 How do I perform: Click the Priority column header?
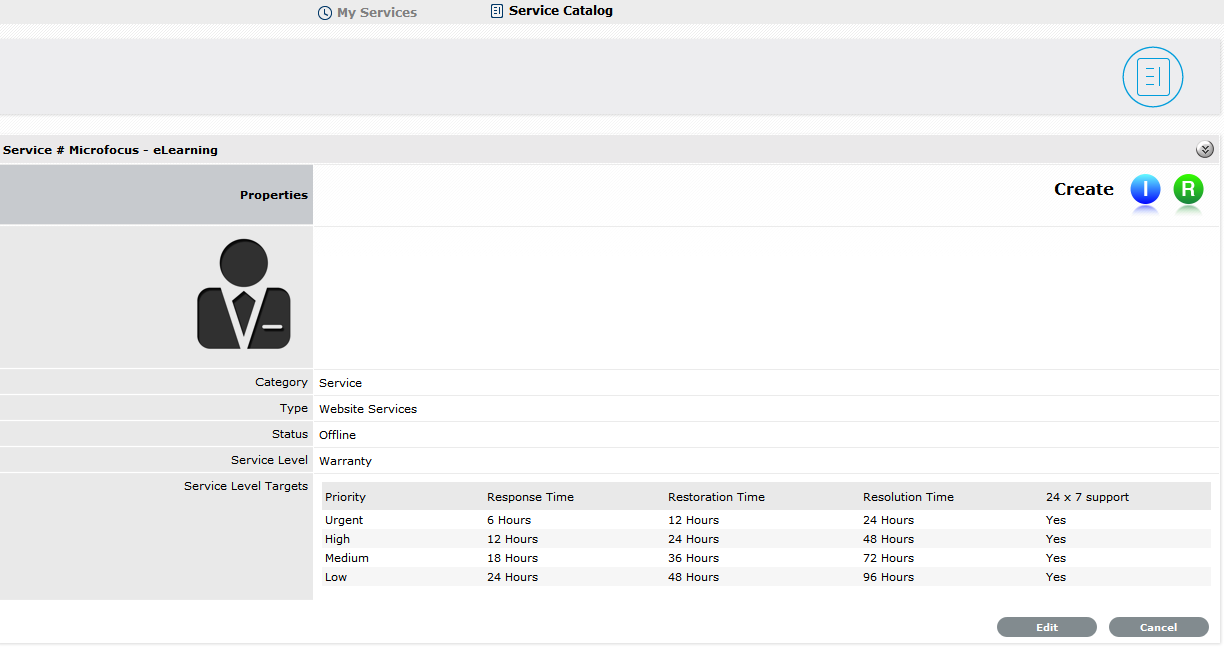(345, 497)
